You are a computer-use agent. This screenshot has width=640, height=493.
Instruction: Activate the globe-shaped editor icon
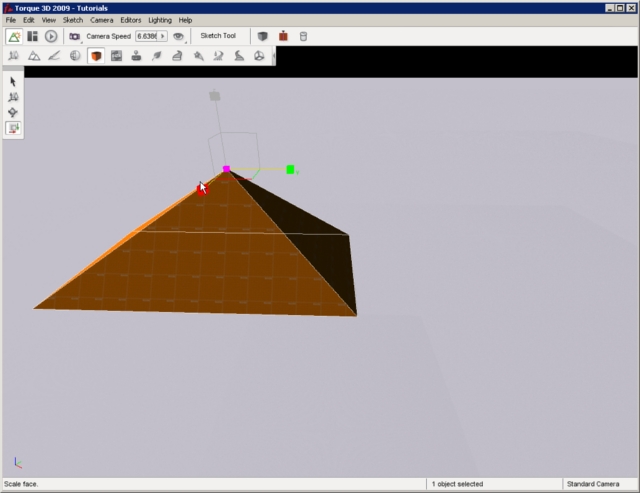click(75, 56)
